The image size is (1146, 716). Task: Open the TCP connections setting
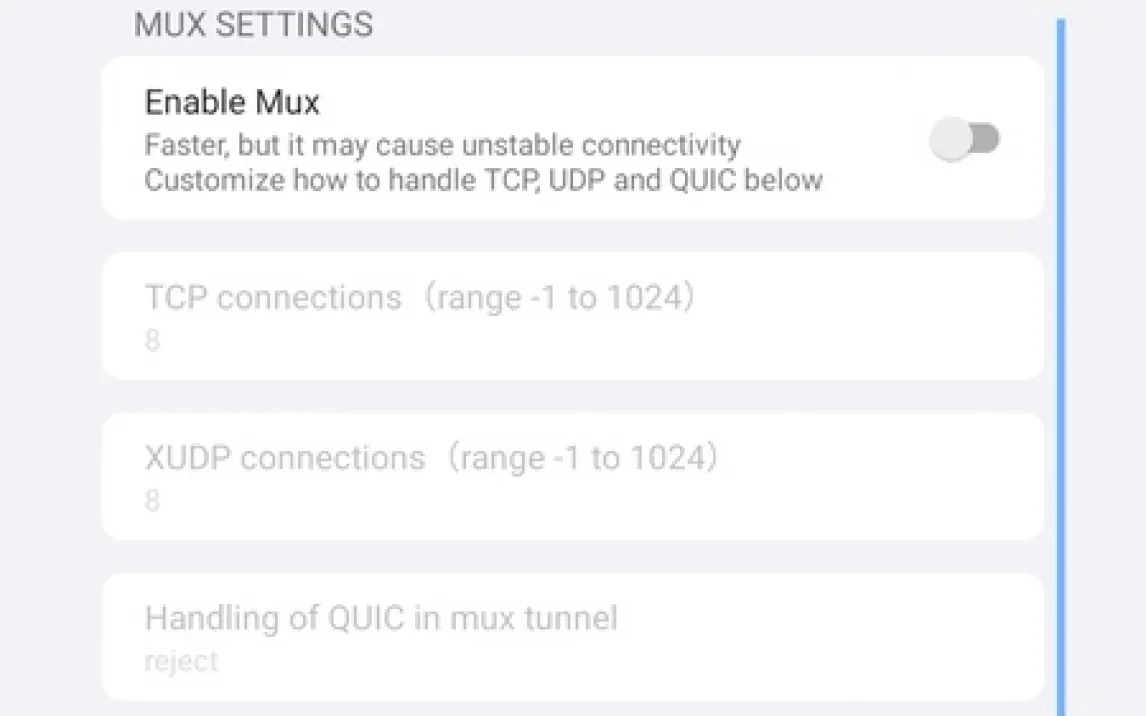click(x=572, y=316)
